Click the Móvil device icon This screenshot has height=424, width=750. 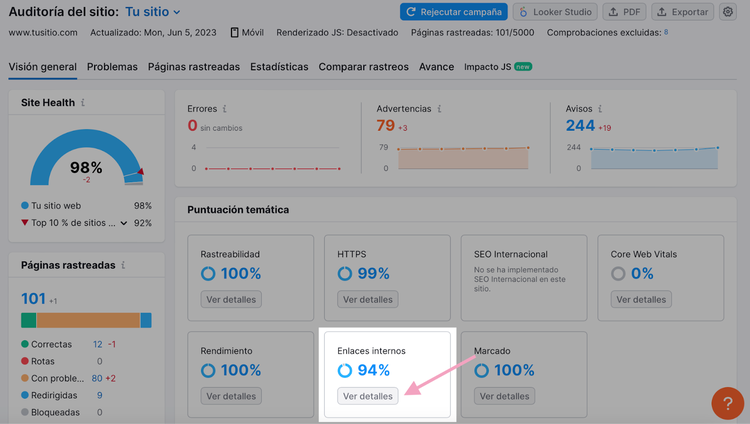234,33
